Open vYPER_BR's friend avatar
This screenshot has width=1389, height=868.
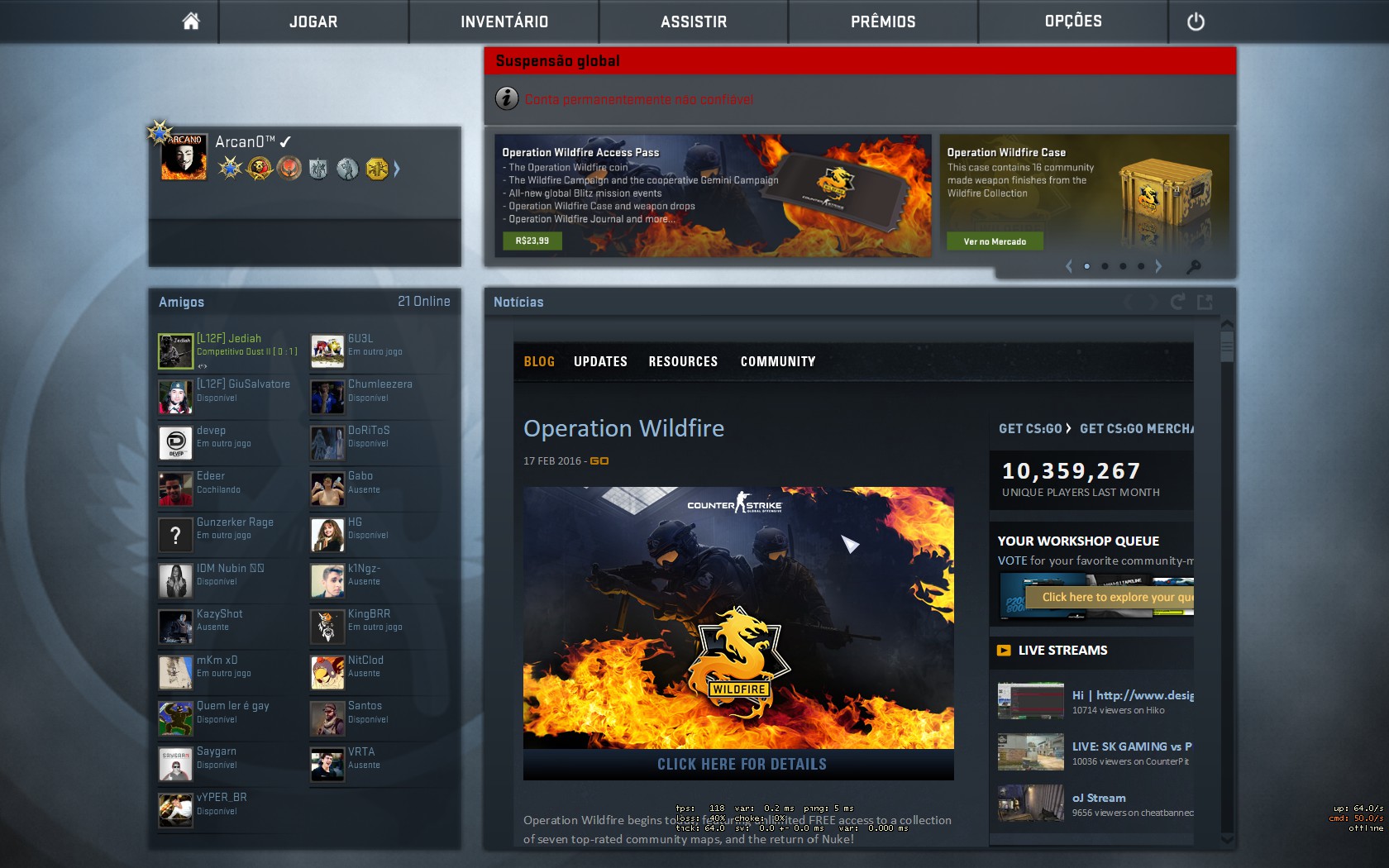(x=175, y=810)
